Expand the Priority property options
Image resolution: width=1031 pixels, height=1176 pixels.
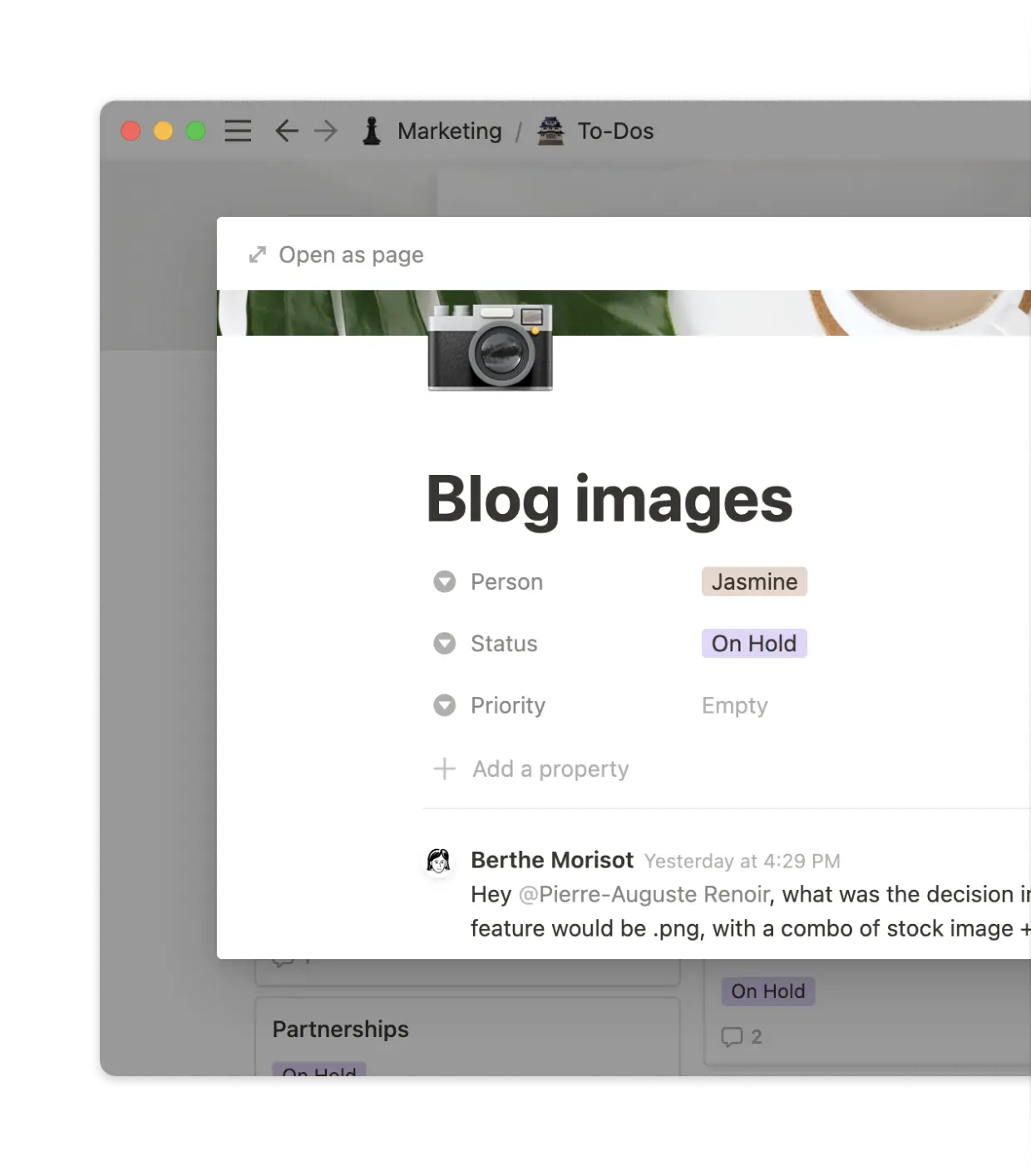pyautogui.click(x=445, y=705)
